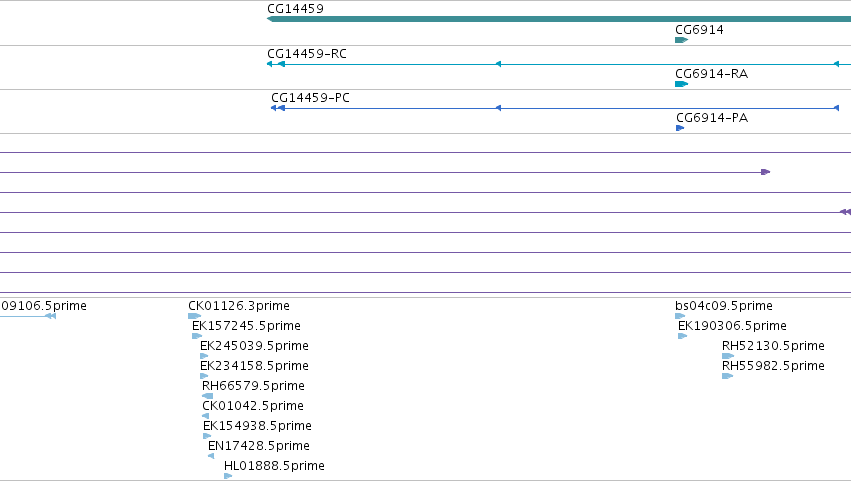
Task: Click the RH52130.5prime EST glyph
Action: [728, 356]
